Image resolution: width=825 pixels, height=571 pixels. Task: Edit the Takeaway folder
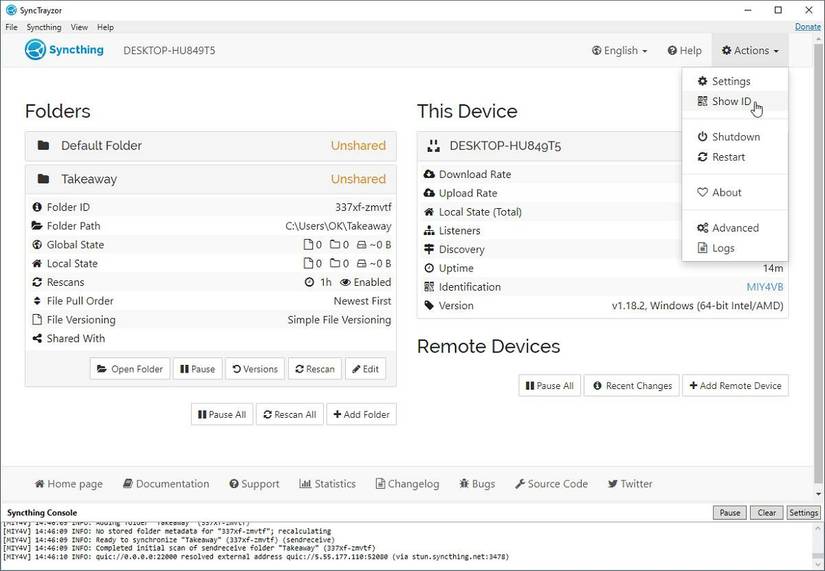366,369
